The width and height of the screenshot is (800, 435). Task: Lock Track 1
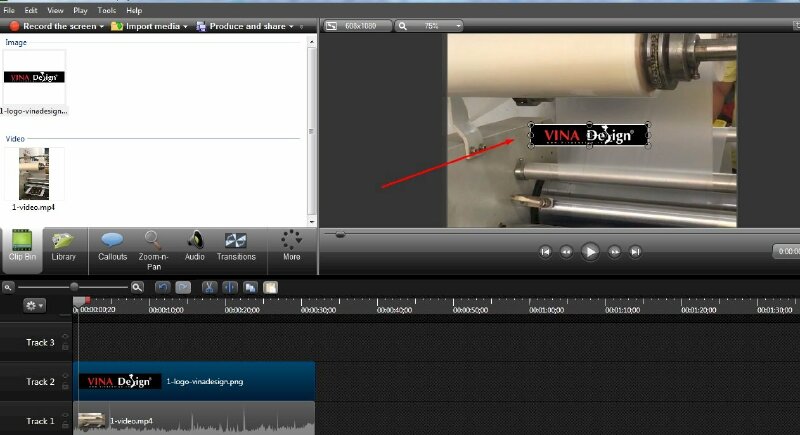(x=65, y=425)
